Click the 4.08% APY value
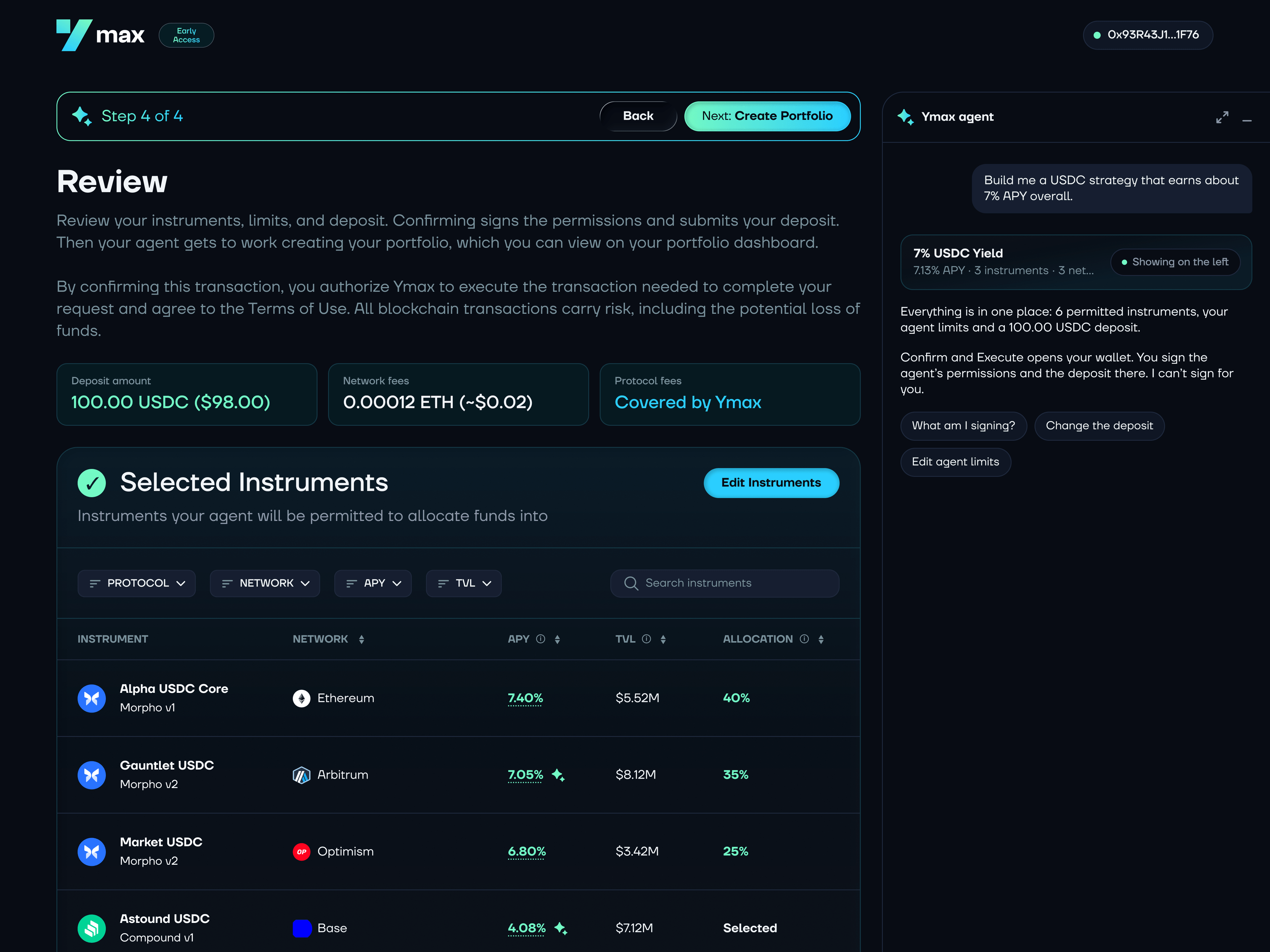The image size is (1270, 952). tap(527, 929)
